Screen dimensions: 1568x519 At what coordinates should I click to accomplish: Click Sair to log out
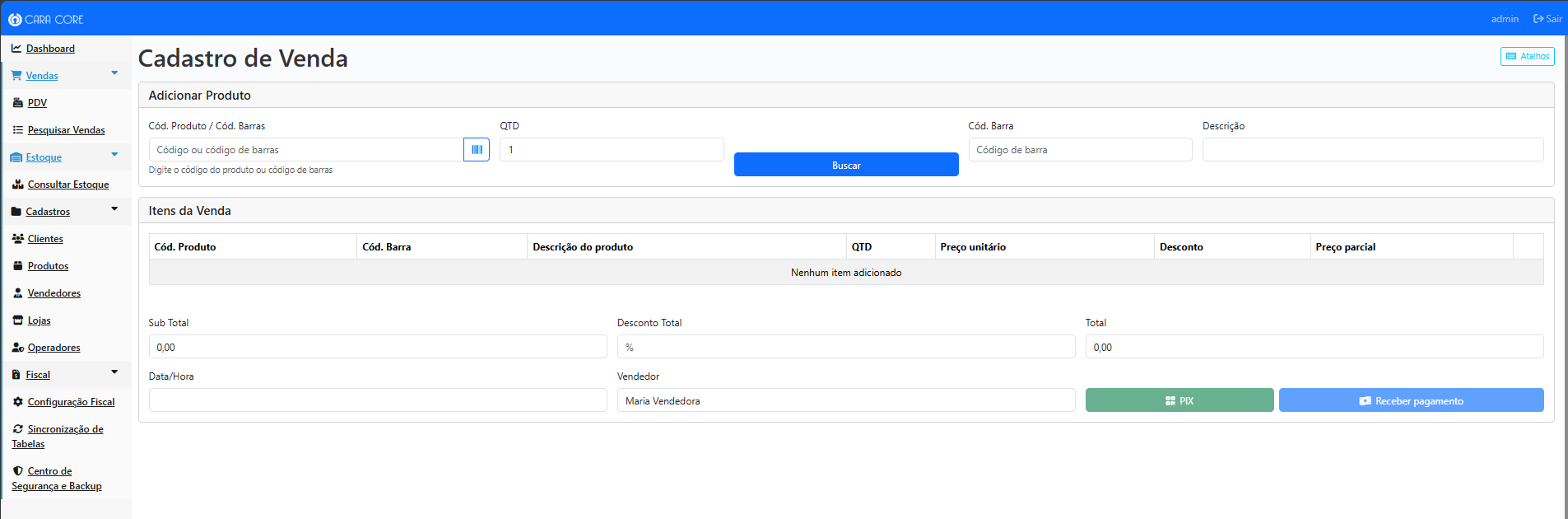pyautogui.click(x=1547, y=19)
